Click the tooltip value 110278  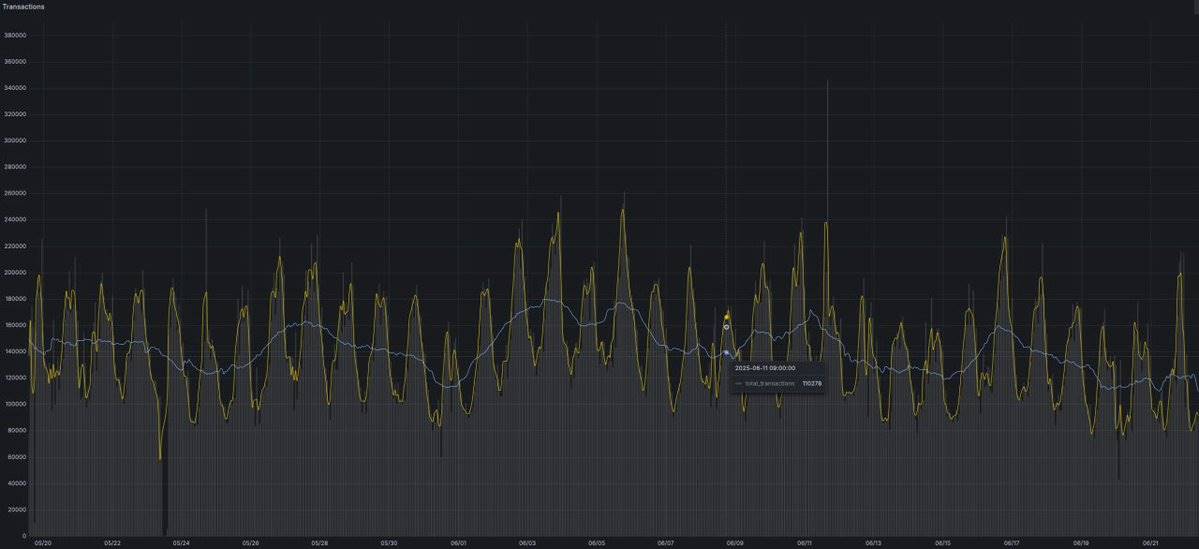[x=811, y=383]
